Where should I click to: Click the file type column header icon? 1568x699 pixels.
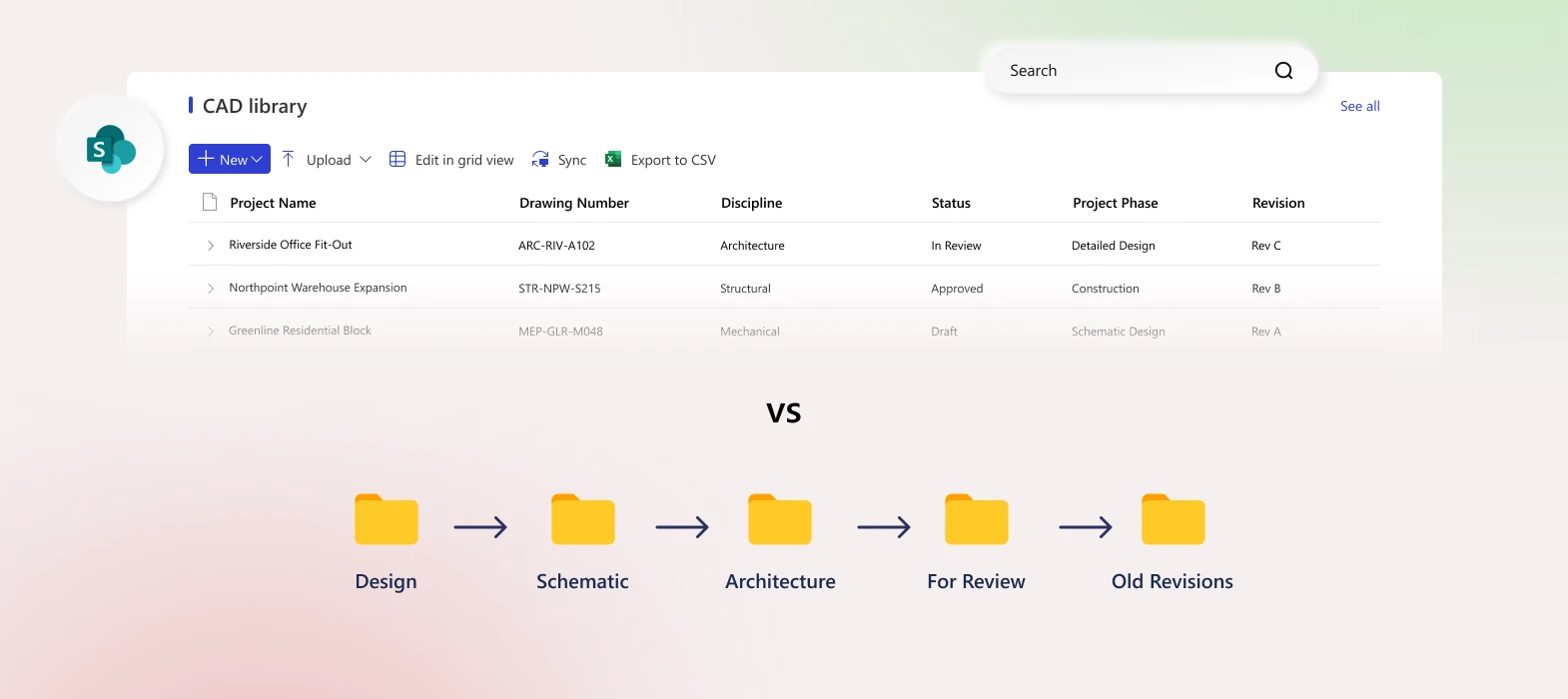pos(210,203)
